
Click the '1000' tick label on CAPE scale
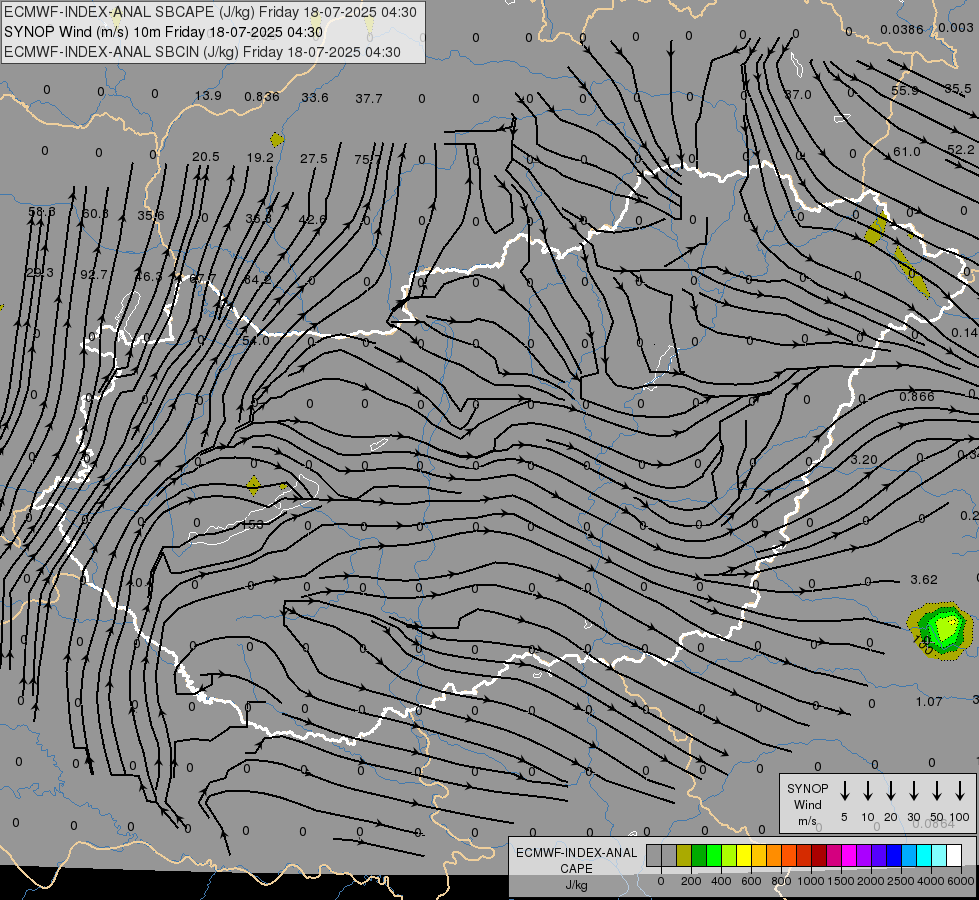click(x=809, y=881)
